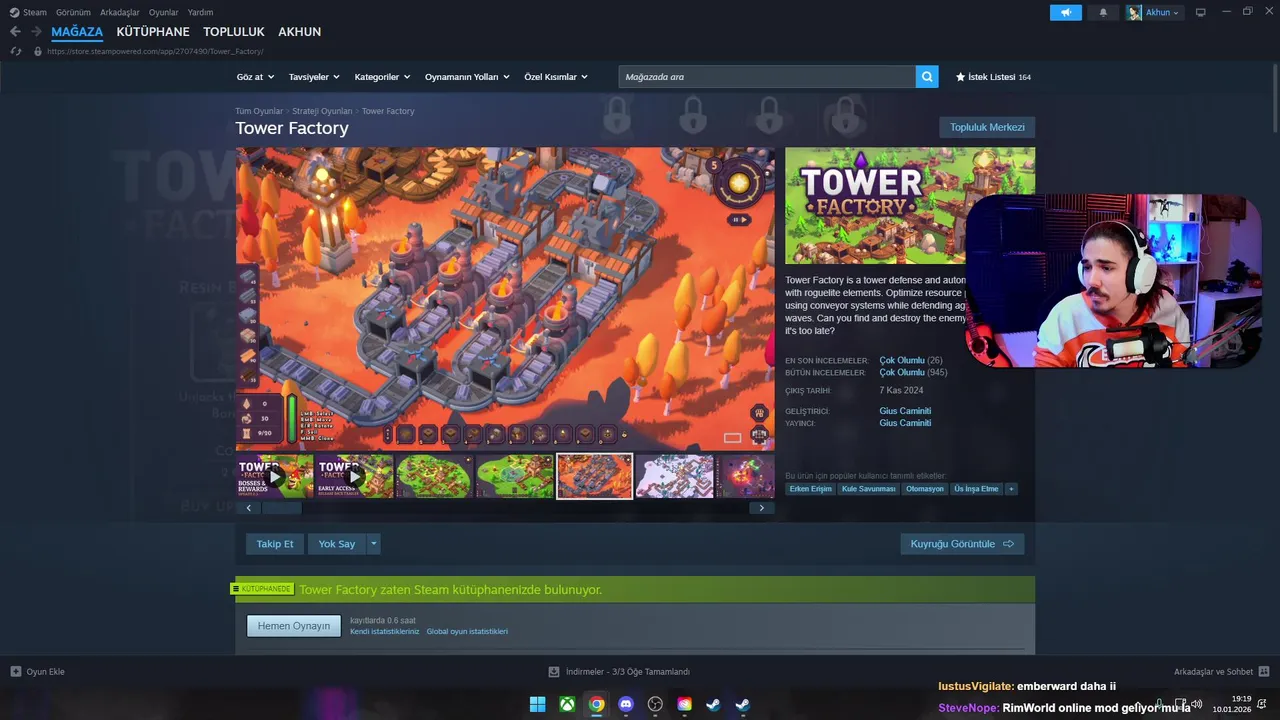Open the announcements megaphone button
This screenshot has width=1280, height=720.
[x=1066, y=12]
